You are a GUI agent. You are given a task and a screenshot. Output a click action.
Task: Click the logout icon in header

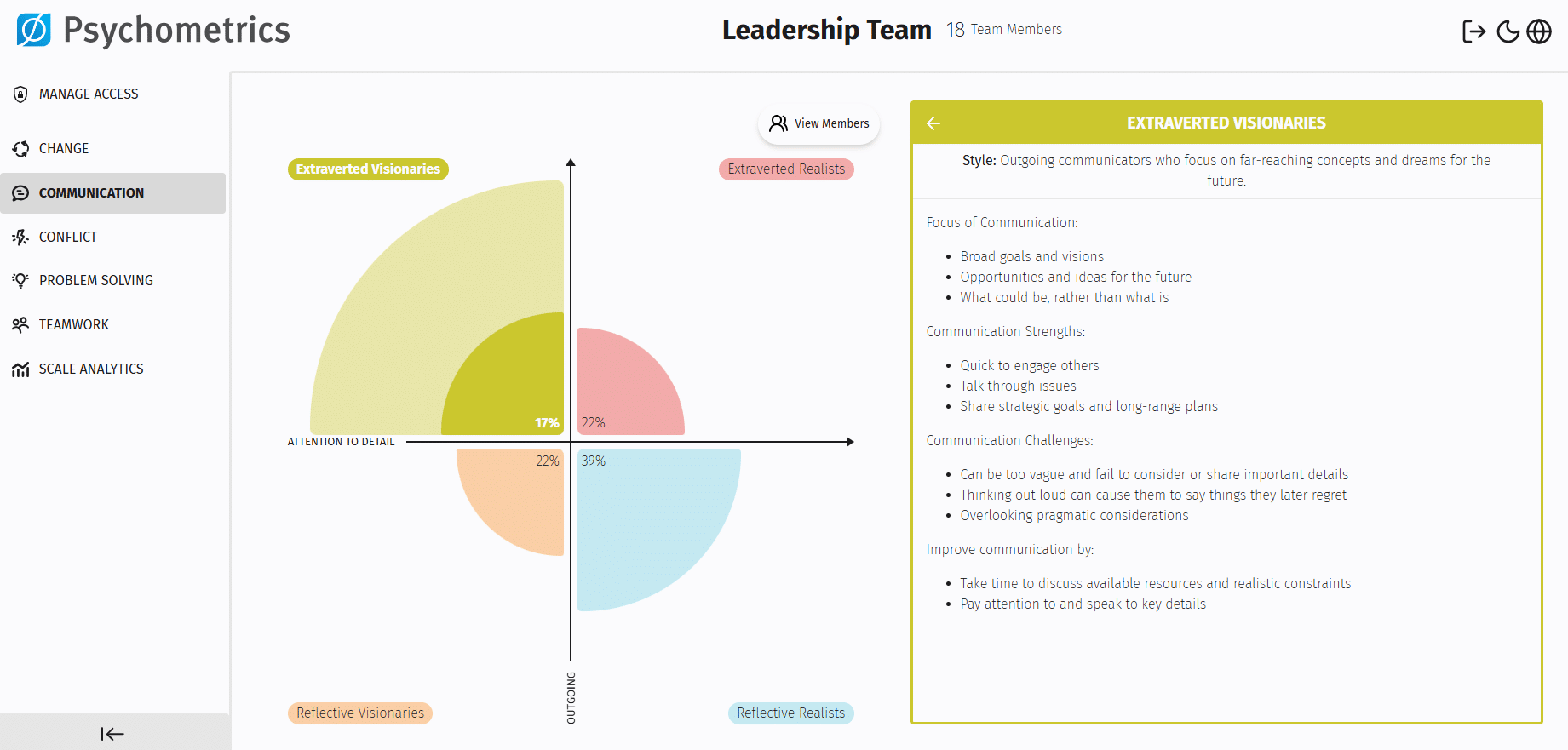point(1473,31)
